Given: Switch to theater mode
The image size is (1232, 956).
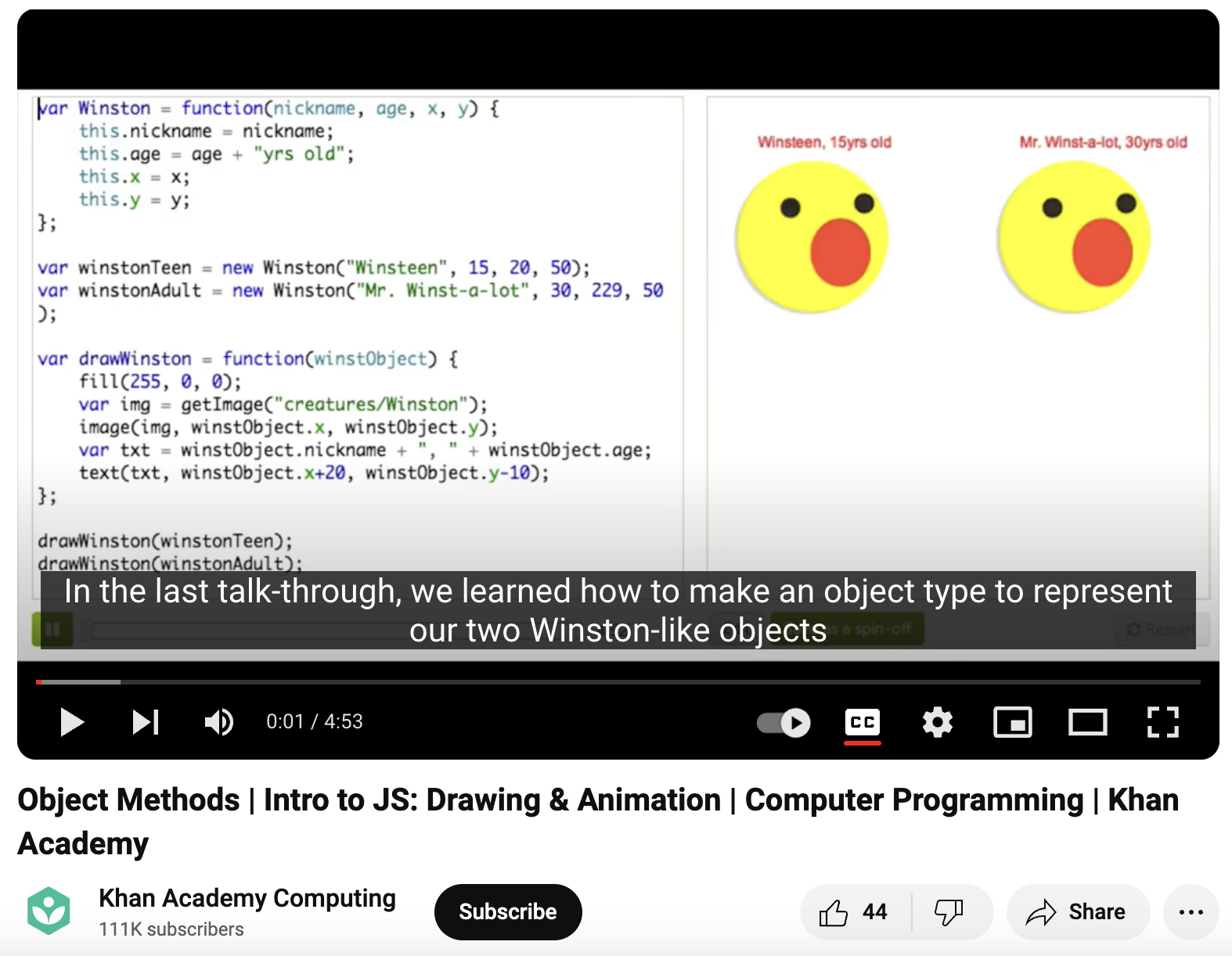Looking at the screenshot, I should [1088, 721].
